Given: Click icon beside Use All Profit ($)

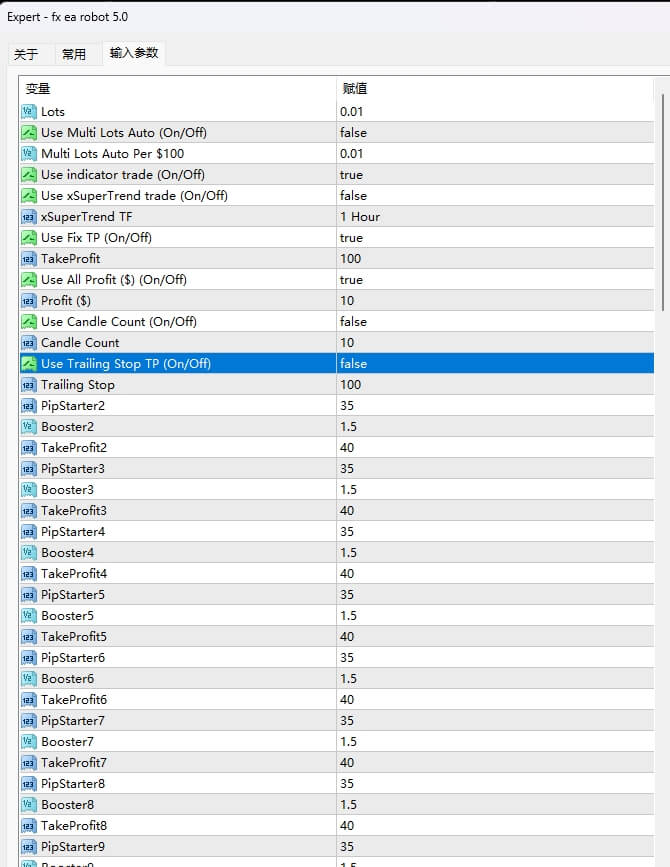Looking at the screenshot, I should pyautogui.click(x=29, y=280).
